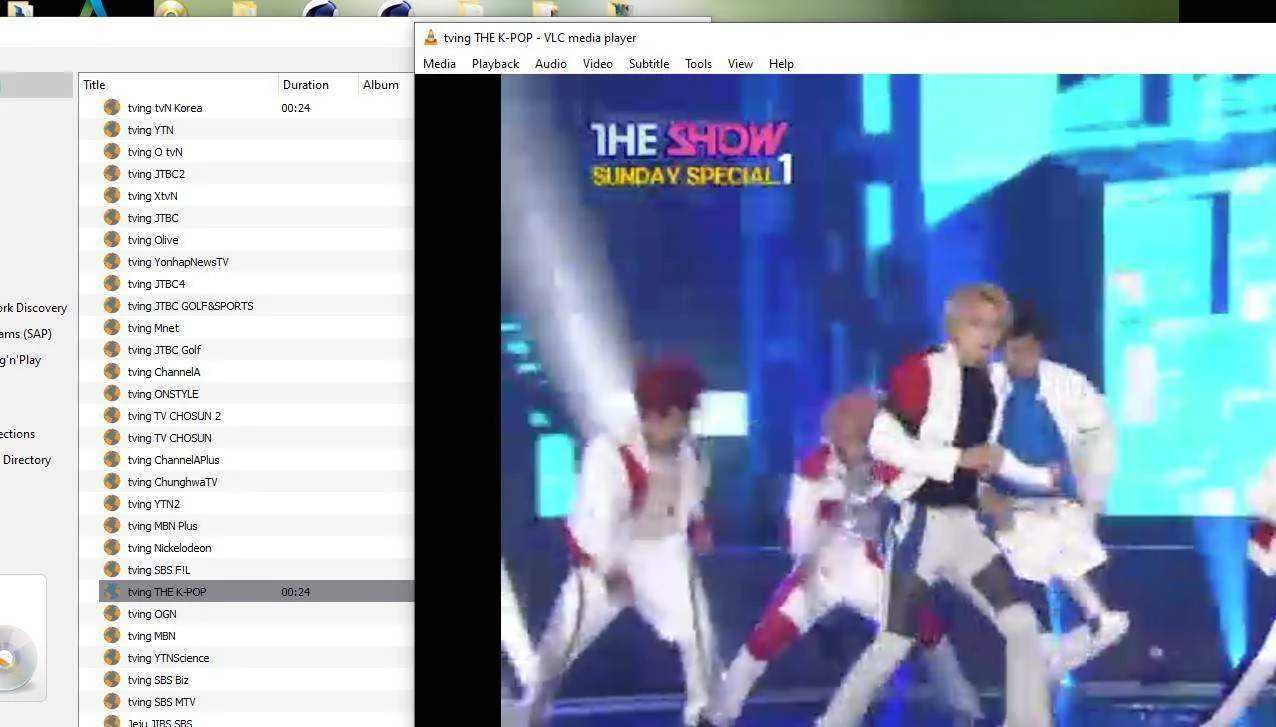Click the globe icon next to tving ChunghwaTV
1276x727 pixels.
tap(112, 482)
